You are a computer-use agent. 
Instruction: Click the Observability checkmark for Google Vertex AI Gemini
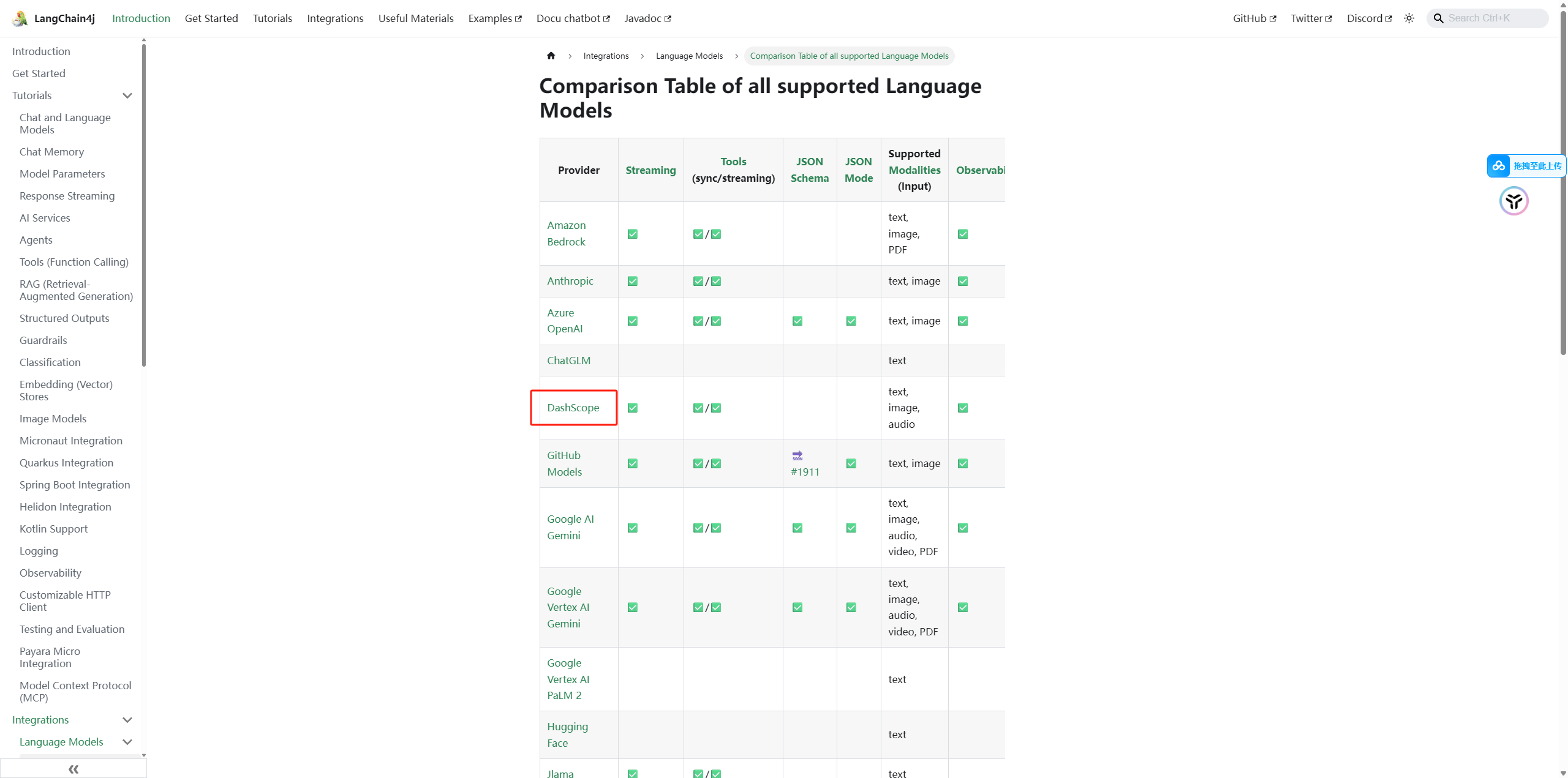point(963,607)
